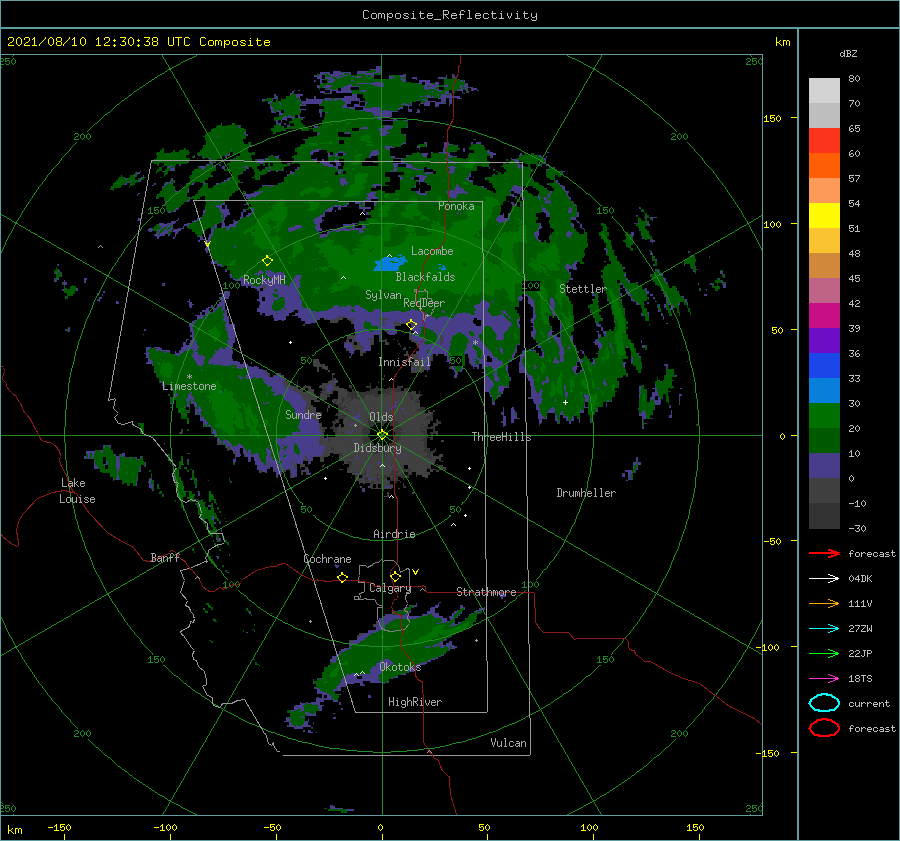The height and width of the screenshot is (841, 900).
Task: Click the radar center marker at Olds
Action: 382,435
